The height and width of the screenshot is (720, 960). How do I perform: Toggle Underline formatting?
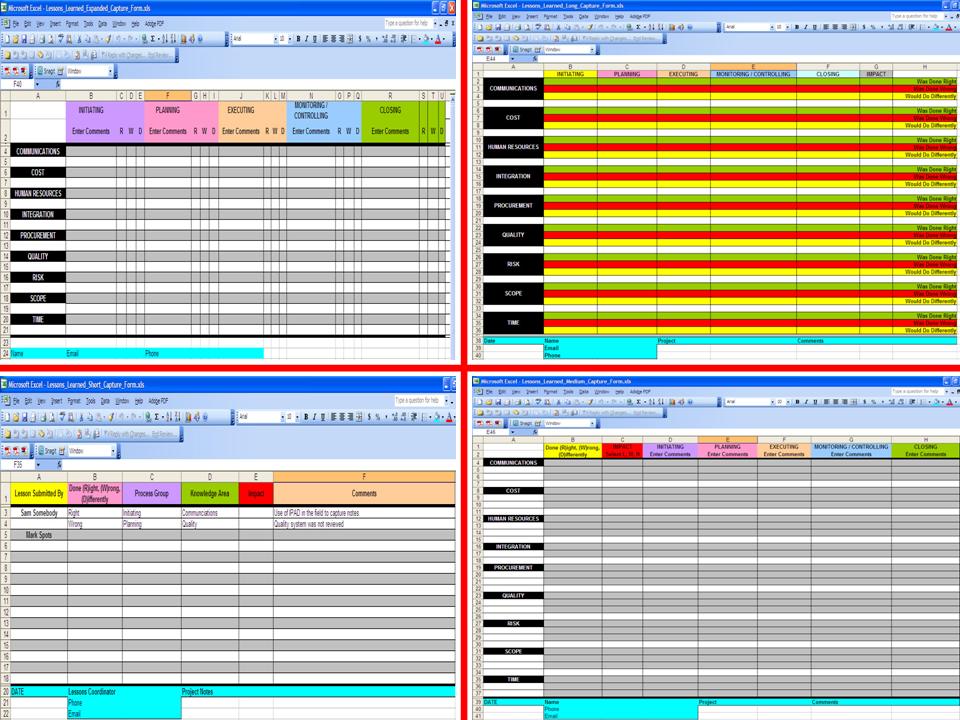point(315,39)
